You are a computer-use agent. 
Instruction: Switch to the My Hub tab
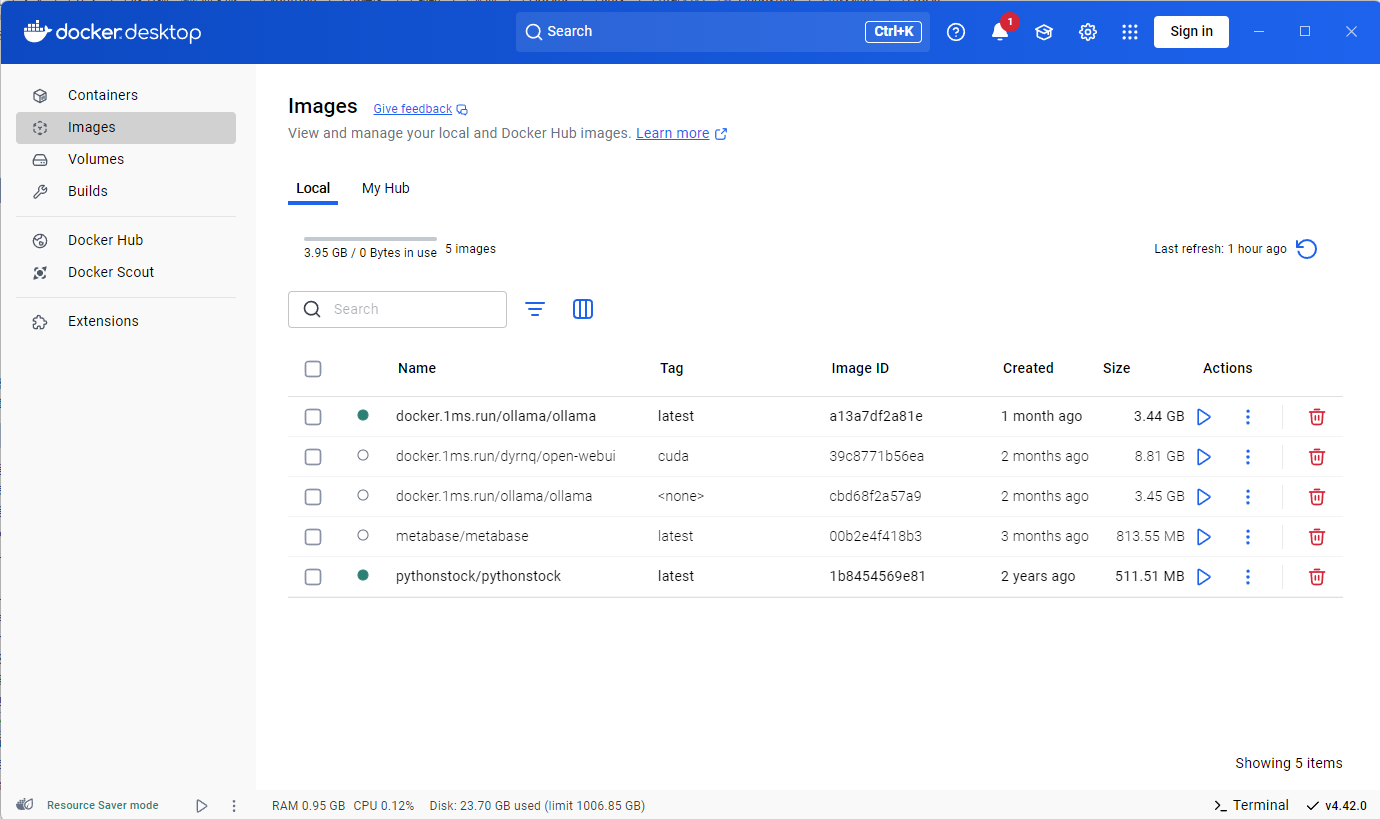(386, 188)
